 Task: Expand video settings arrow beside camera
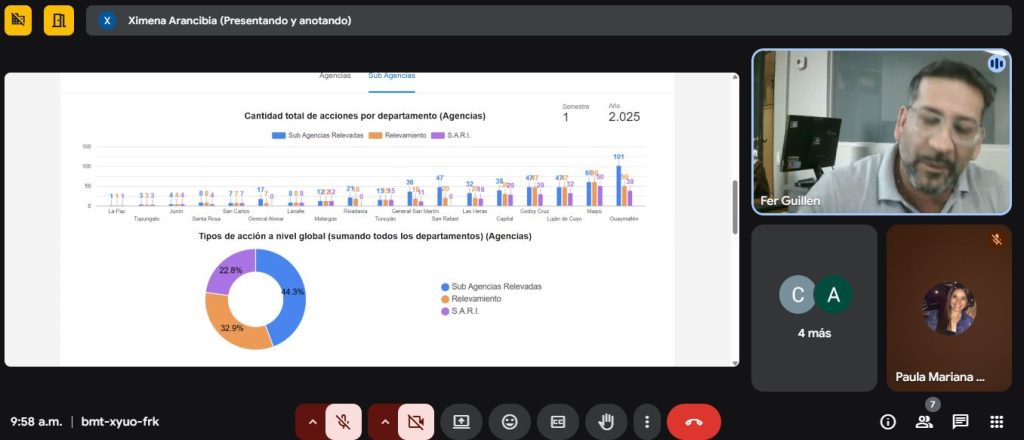[384, 422]
